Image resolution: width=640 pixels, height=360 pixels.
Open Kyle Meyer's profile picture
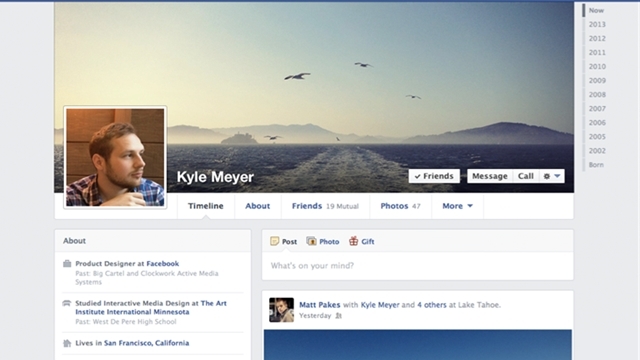pyautogui.click(x=115, y=157)
